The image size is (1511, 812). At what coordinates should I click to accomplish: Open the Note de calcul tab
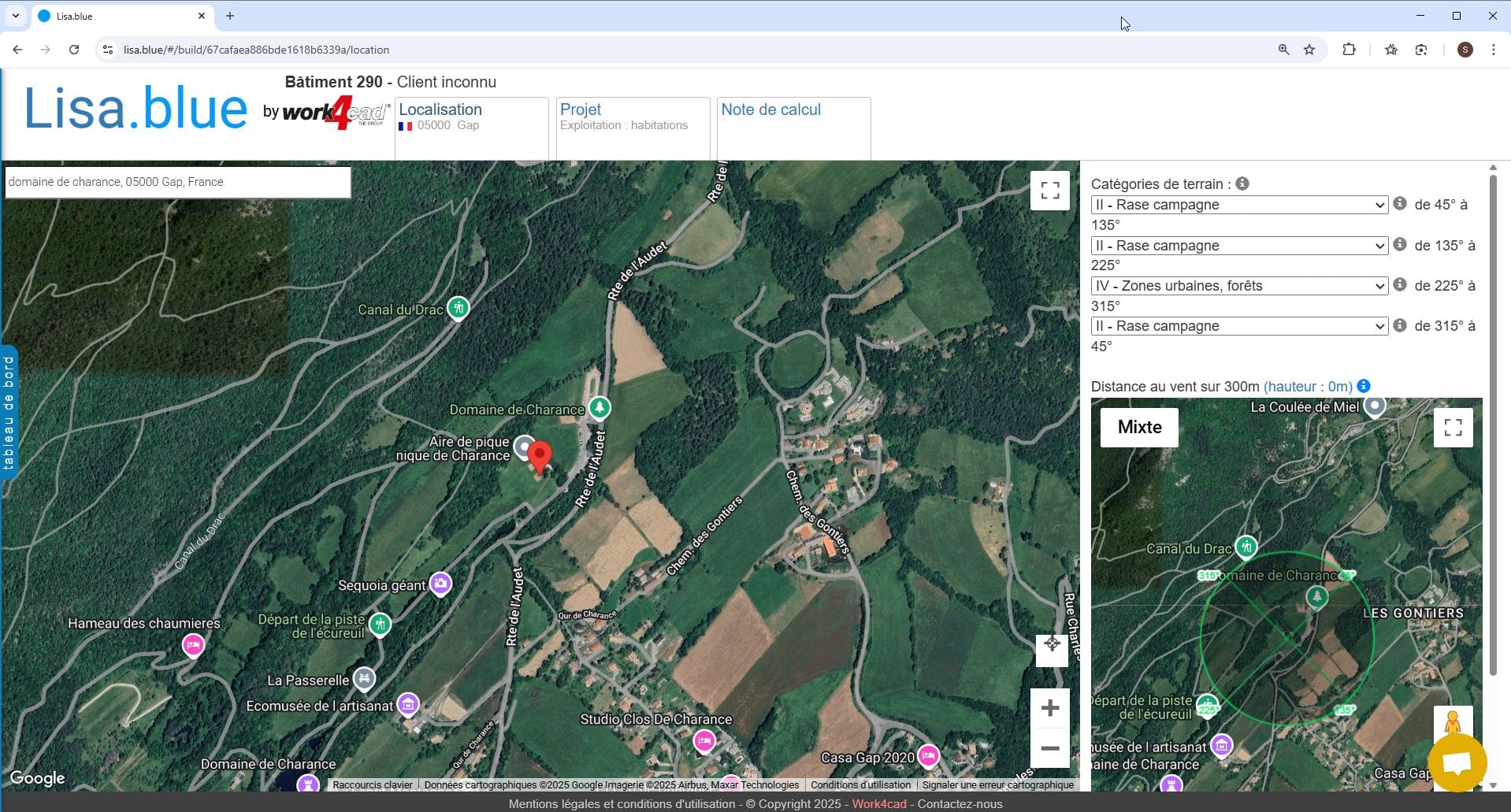(x=794, y=128)
